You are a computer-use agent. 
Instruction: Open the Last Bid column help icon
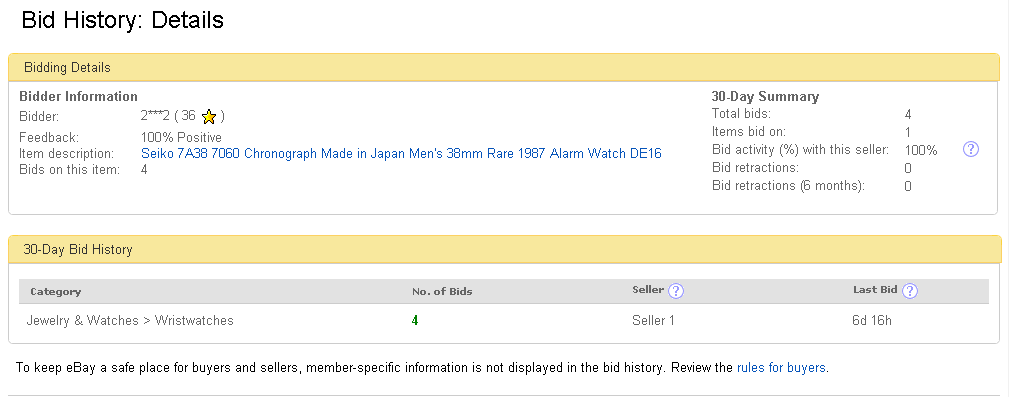point(910,291)
